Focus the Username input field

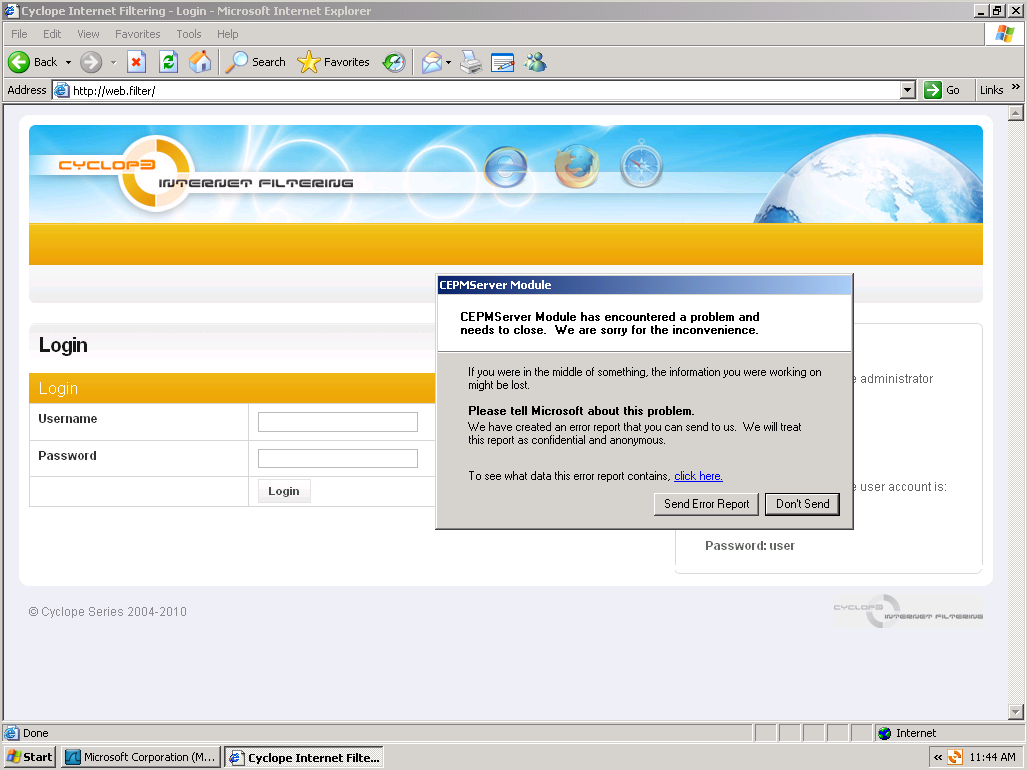tap(337, 422)
